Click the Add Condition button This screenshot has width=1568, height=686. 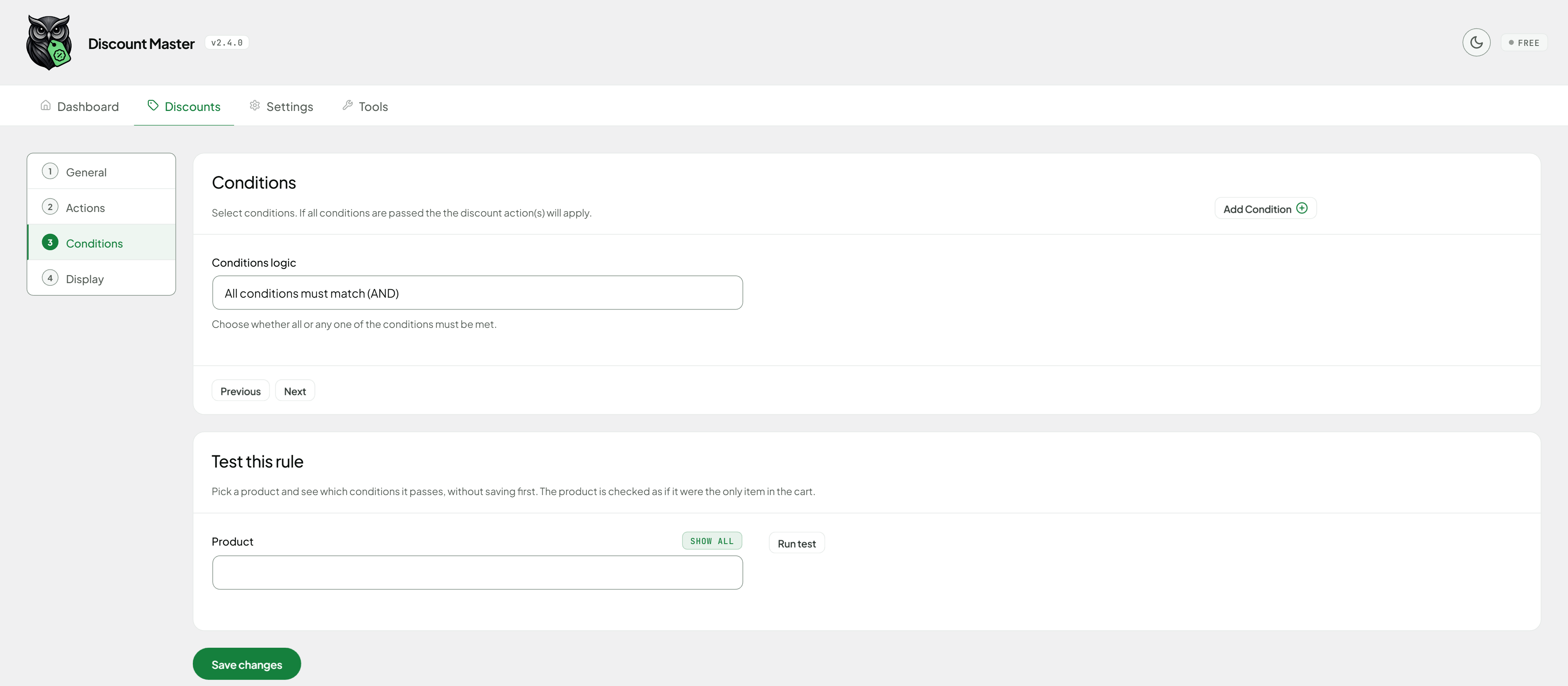tap(1265, 209)
